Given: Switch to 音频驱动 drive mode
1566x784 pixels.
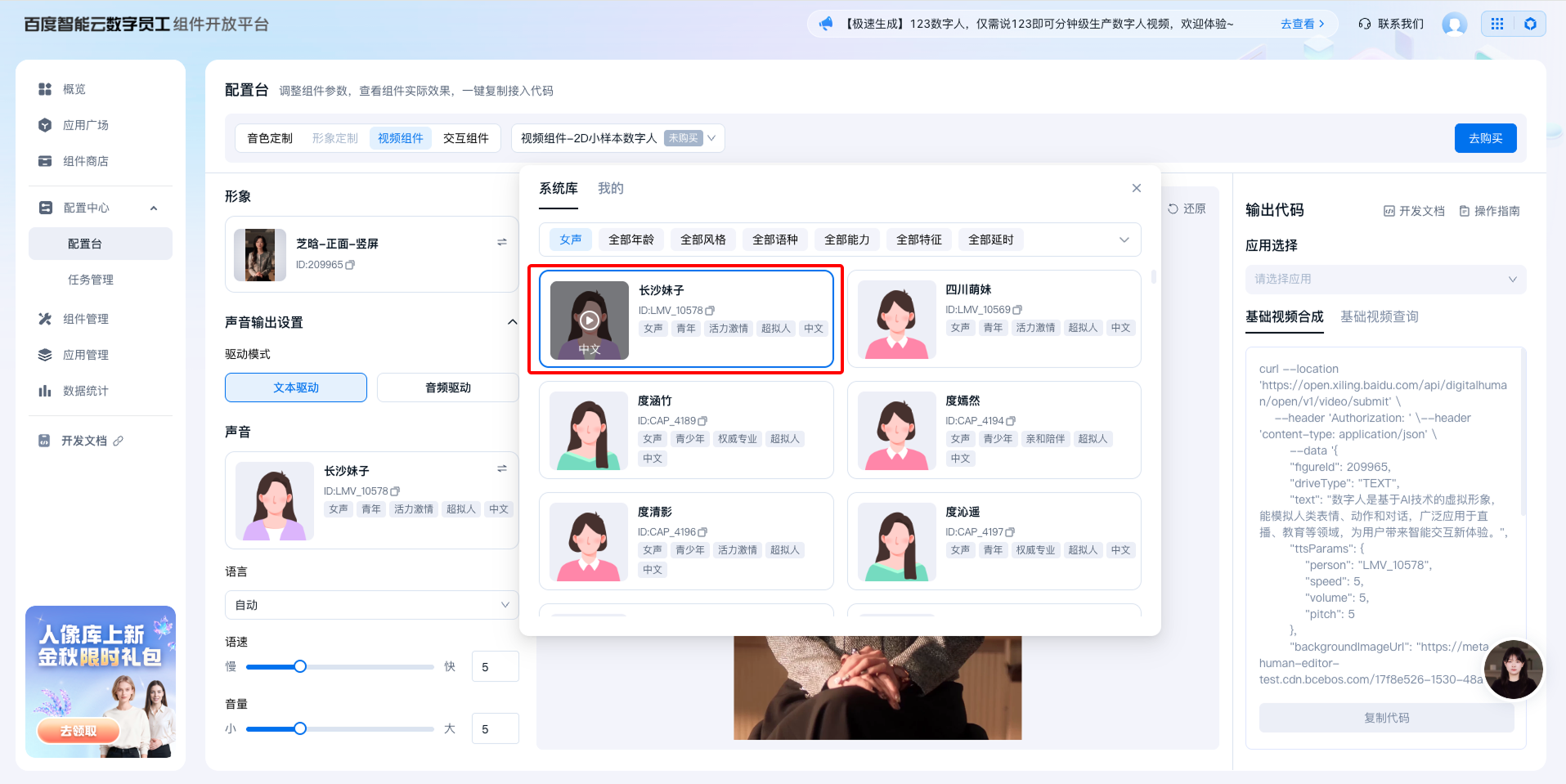Looking at the screenshot, I should 447,388.
